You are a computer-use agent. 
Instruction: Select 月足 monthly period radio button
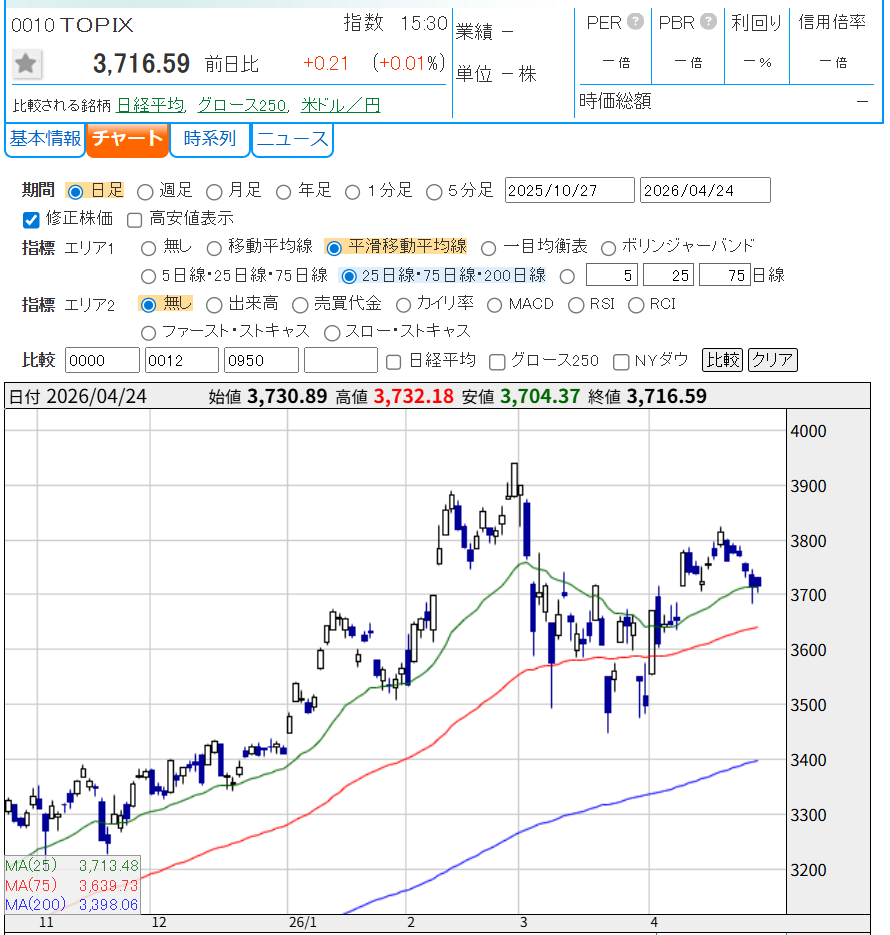click(214, 192)
